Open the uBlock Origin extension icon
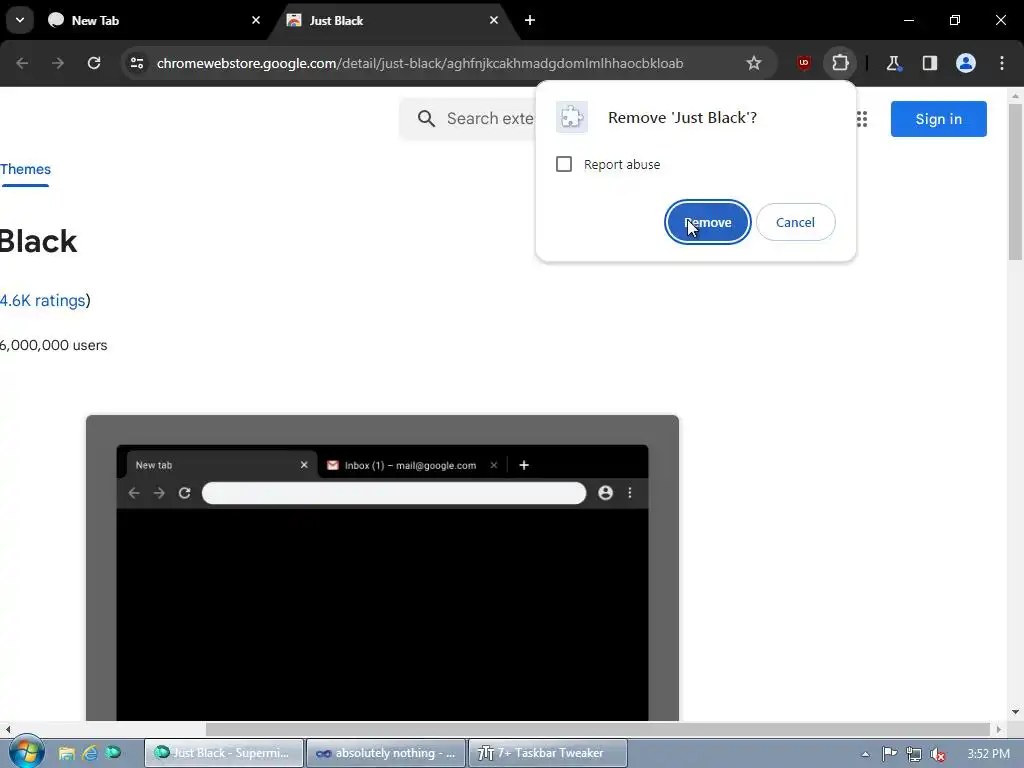Viewport: 1024px width, 768px height. pyautogui.click(x=804, y=63)
